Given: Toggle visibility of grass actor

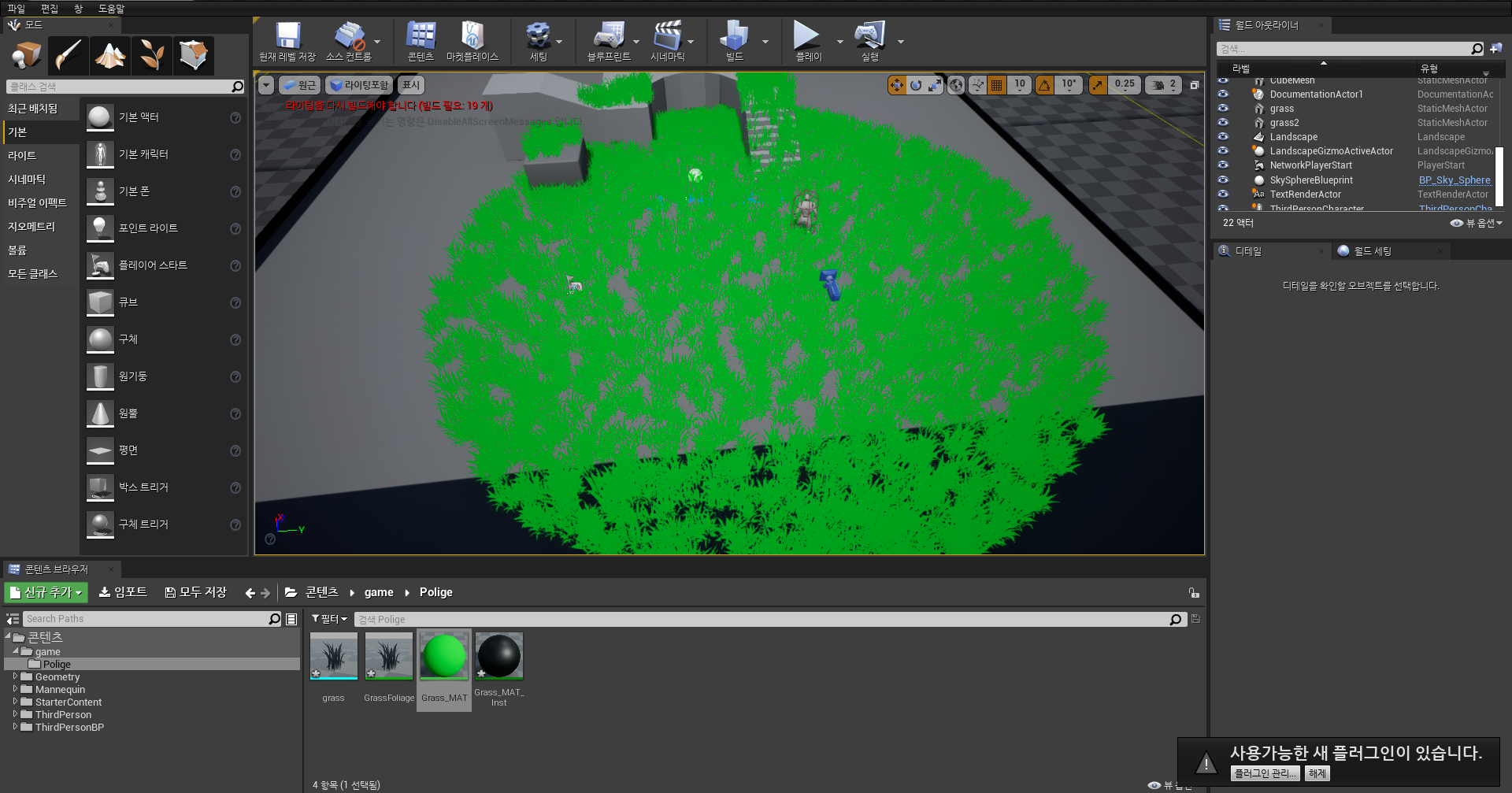Looking at the screenshot, I should click(x=1223, y=108).
